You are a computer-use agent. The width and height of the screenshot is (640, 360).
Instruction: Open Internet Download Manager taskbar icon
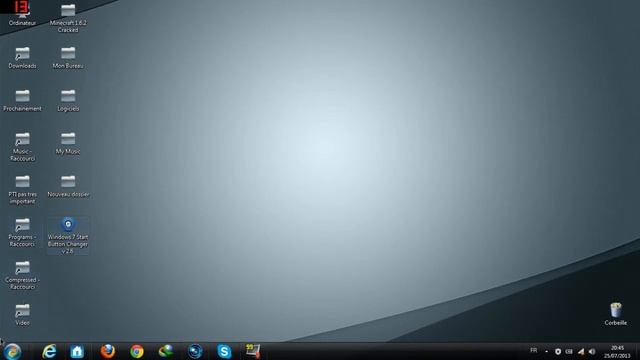166,351
